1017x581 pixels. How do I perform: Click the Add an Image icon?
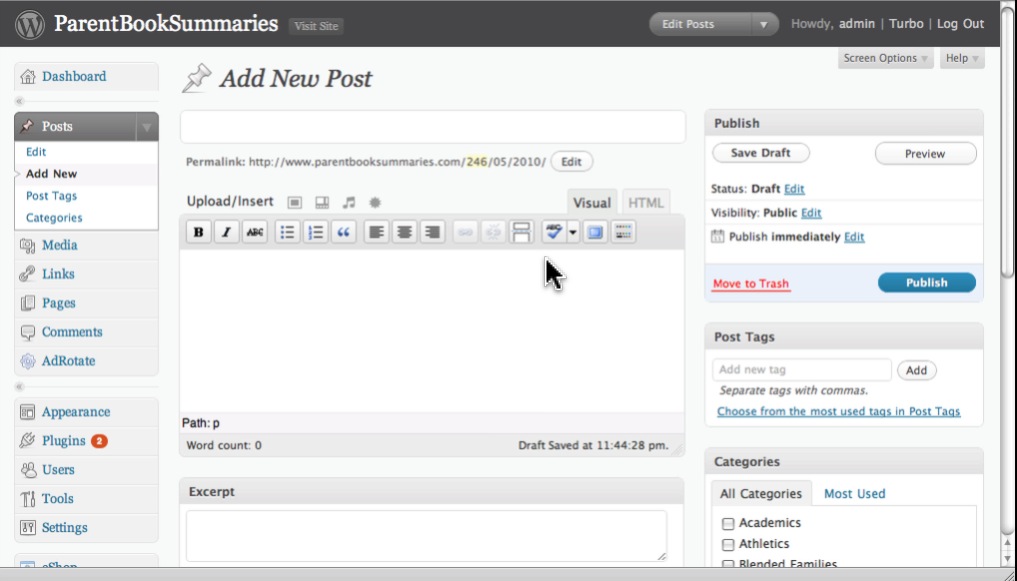294,203
